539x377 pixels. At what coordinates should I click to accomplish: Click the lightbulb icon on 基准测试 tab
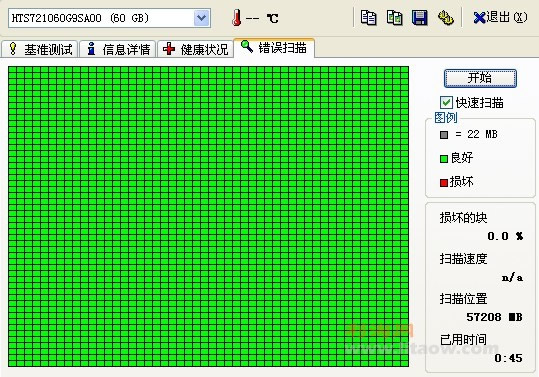(13, 49)
